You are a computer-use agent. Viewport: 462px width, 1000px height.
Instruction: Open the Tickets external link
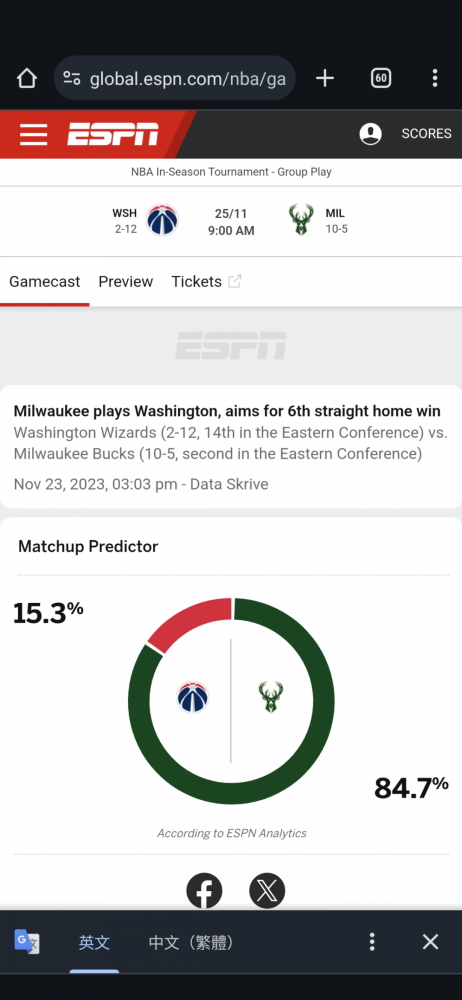pos(206,282)
